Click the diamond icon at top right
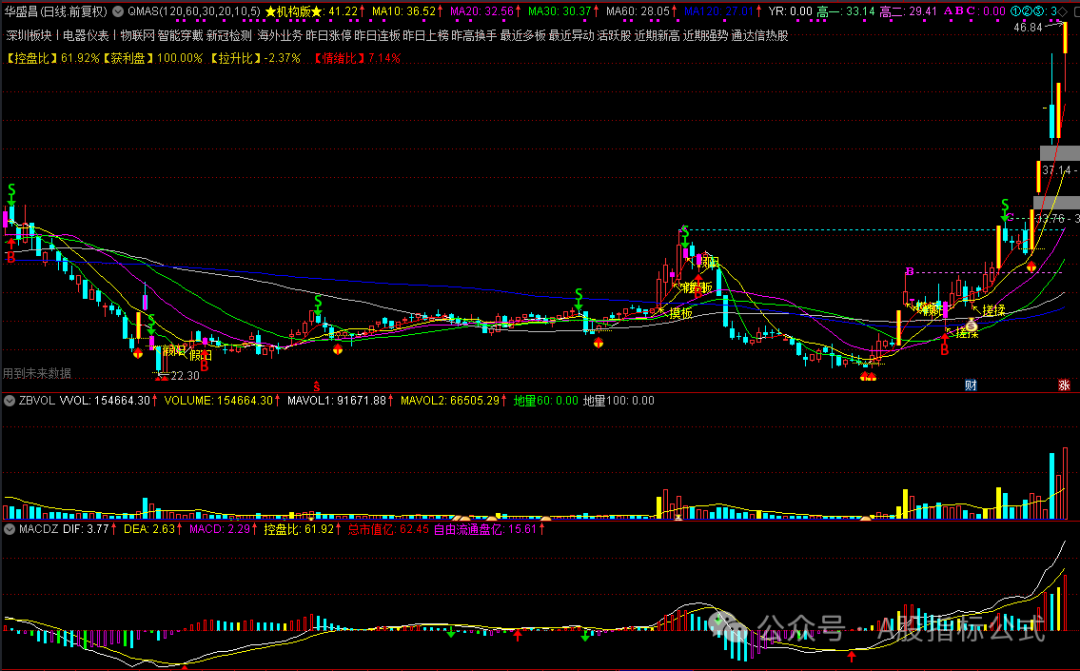The height and width of the screenshot is (671, 1080). (x=1061, y=12)
